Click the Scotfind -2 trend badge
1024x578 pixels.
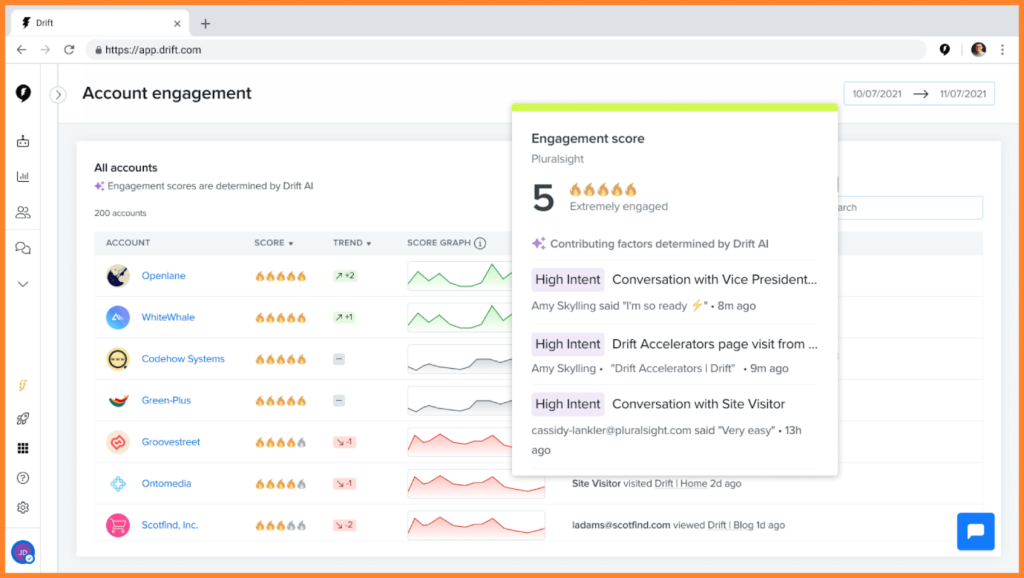point(344,525)
